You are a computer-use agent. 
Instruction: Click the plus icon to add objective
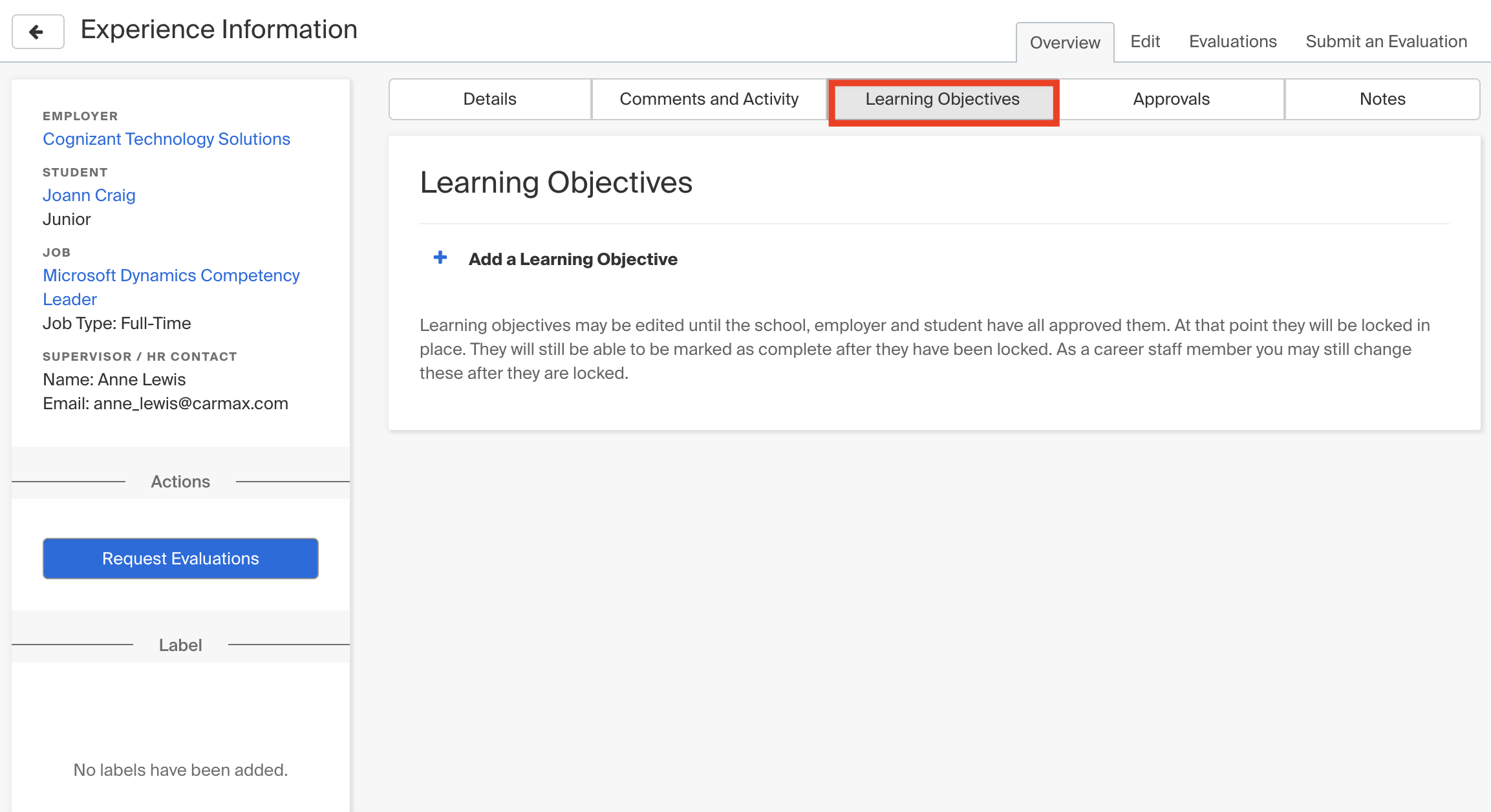pos(440,257)
